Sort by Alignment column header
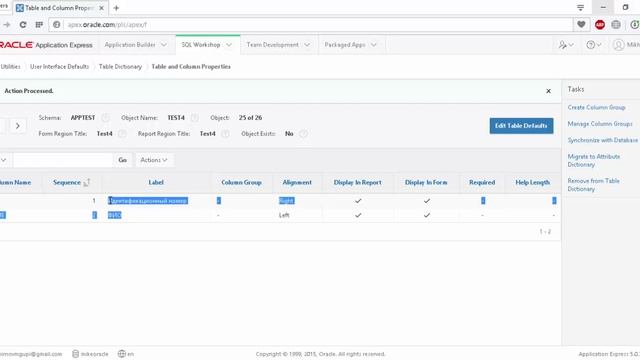This screenshot has height=360, width=640. 297,182
